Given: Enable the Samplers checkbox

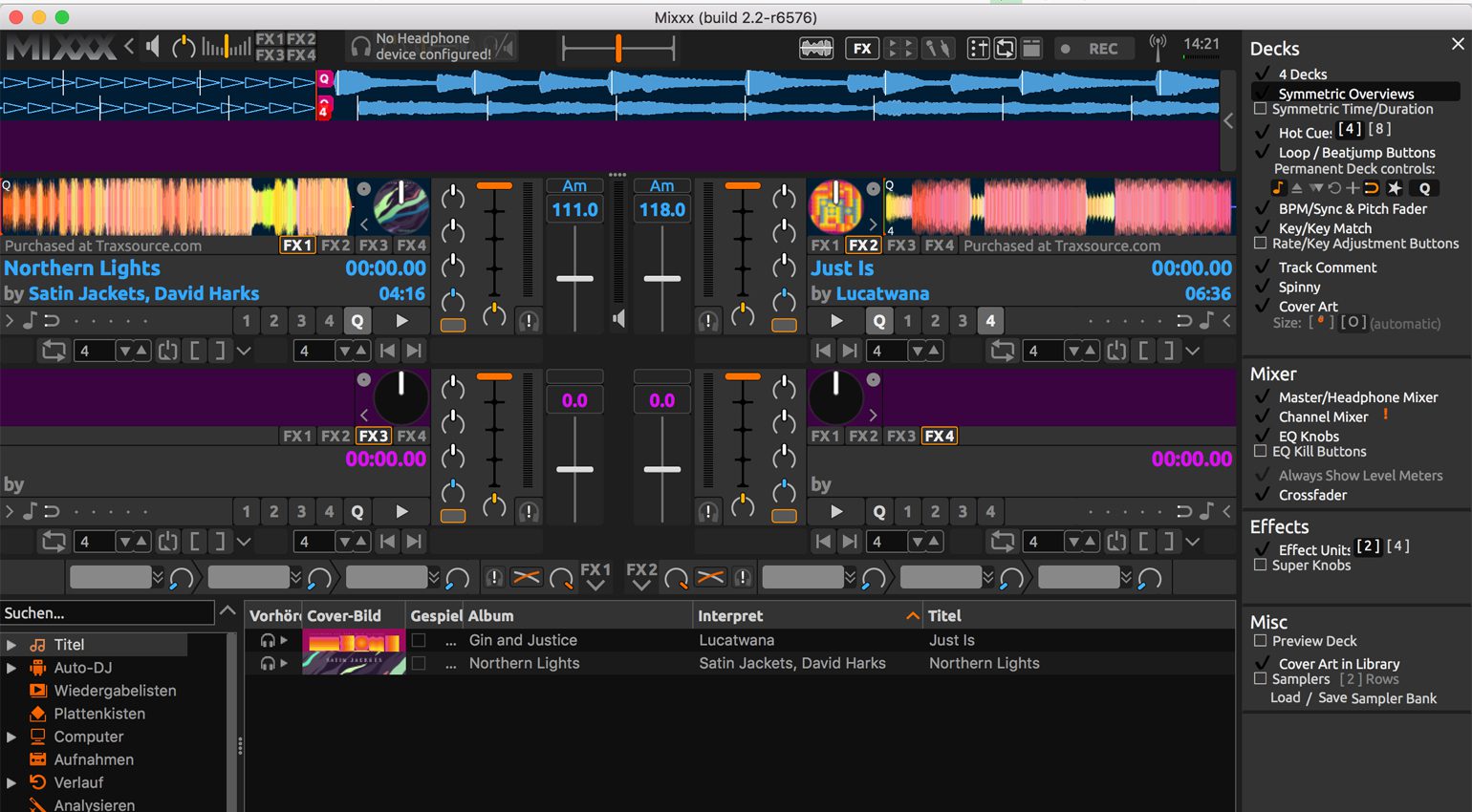Looking at the screenshot, I should pyautogui.click(x=1260, y=678).
